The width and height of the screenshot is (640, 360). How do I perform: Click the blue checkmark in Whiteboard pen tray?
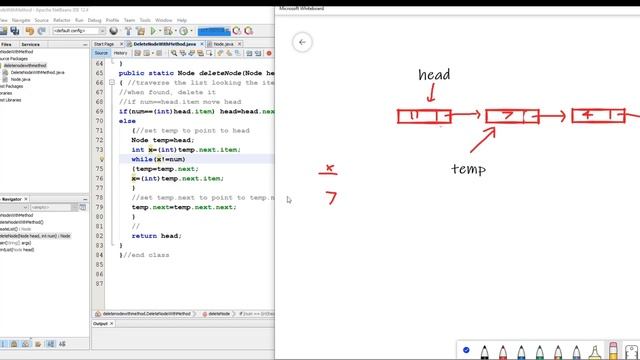pos(466,350)
